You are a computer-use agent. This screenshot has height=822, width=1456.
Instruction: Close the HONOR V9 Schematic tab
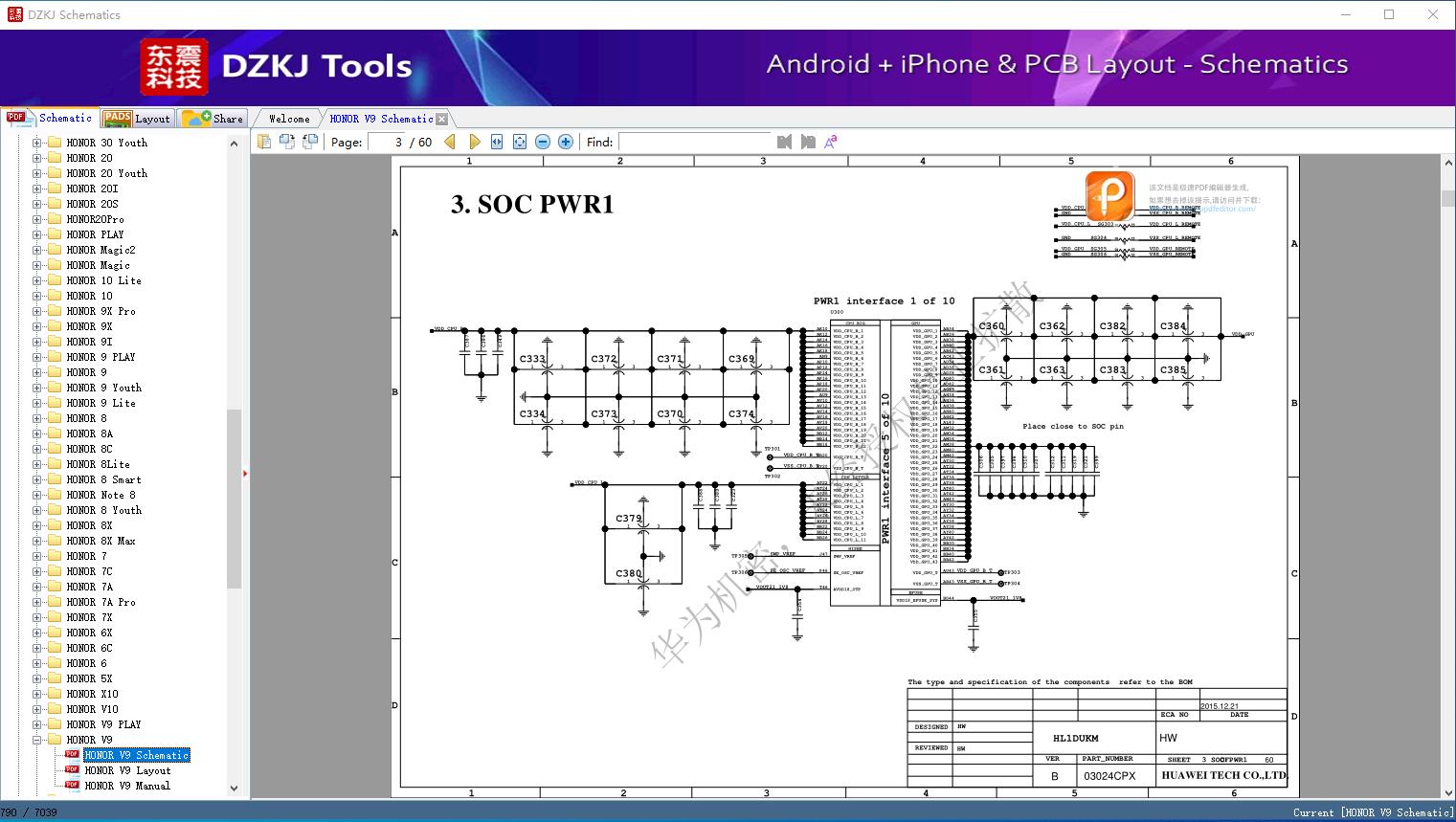[x=441, y=119]
